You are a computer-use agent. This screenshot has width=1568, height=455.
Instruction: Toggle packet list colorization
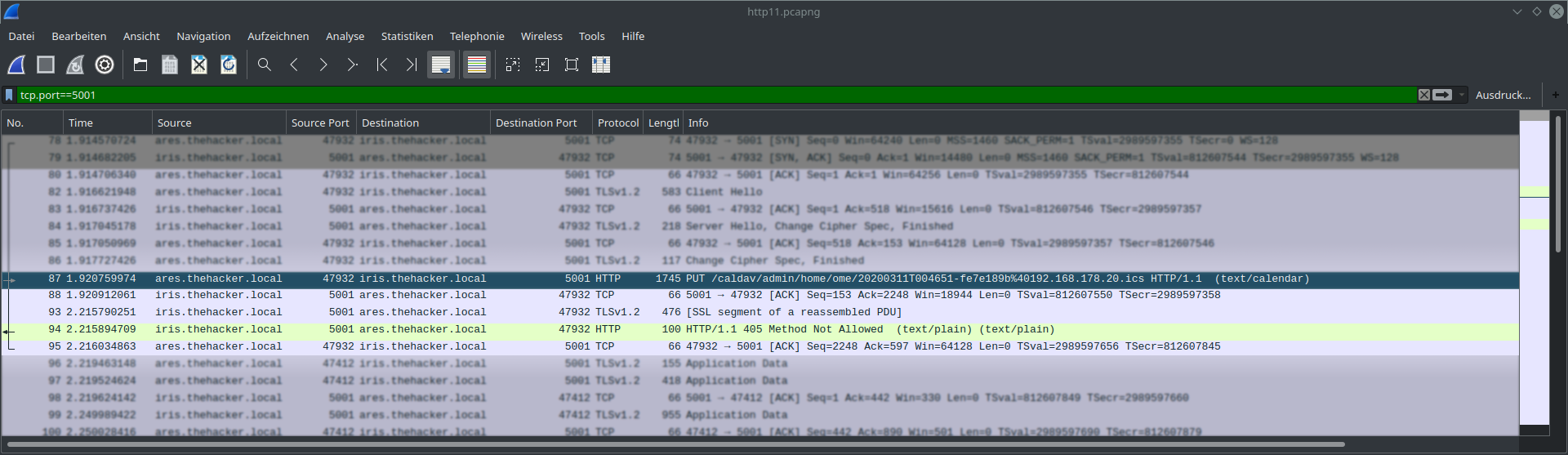pyautogui.click(x=477, y=65)
